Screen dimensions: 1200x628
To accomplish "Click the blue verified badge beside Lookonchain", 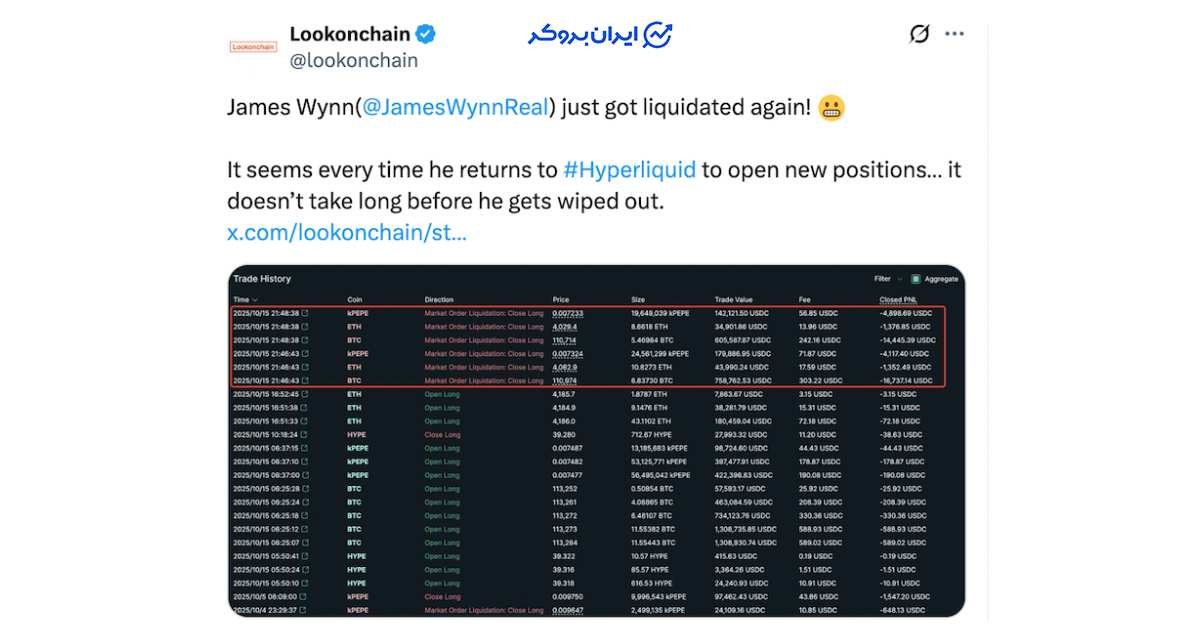I will pos(425,33).
